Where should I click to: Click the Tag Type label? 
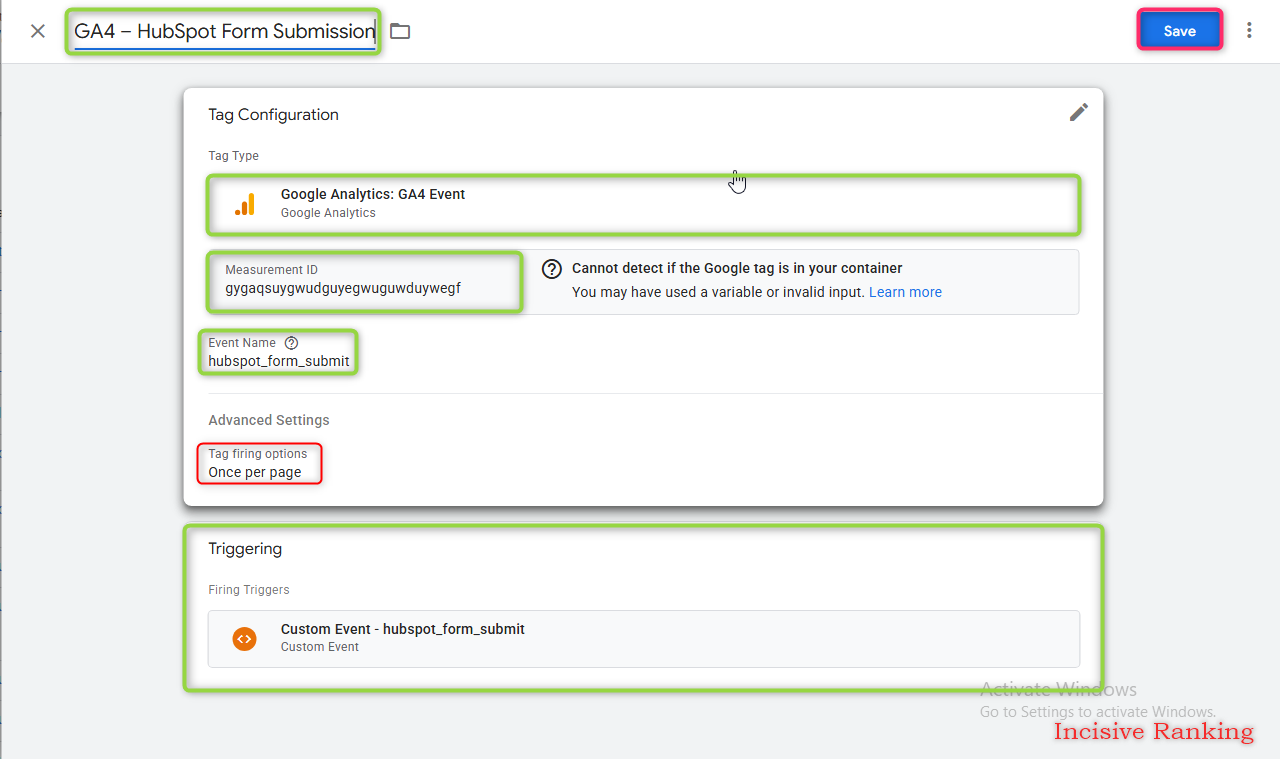point(233,156)
